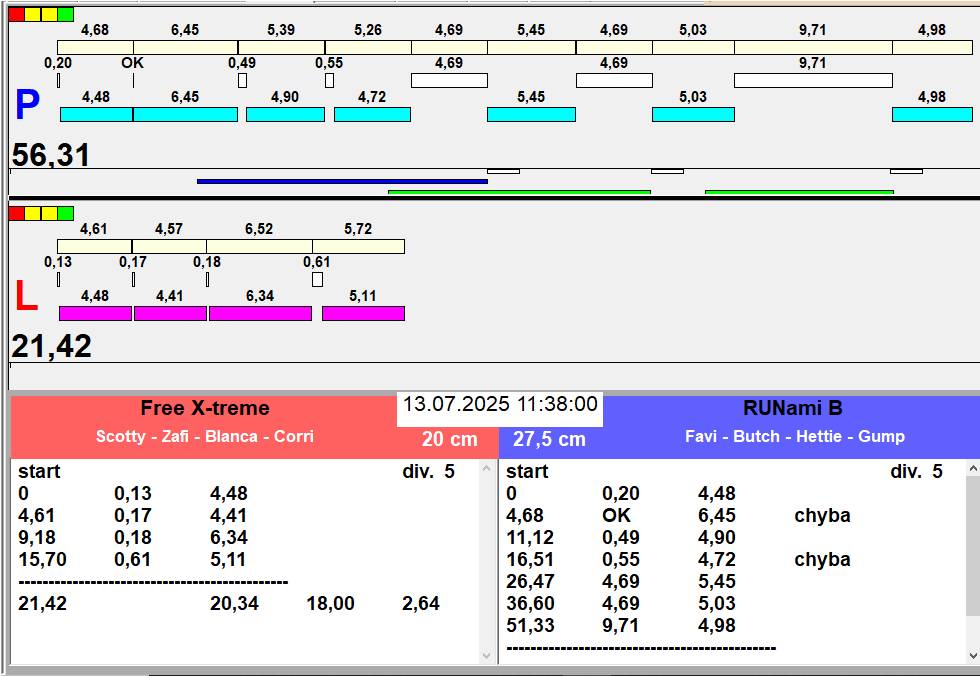Click the red light in lane P indicator

coord(17,14)
